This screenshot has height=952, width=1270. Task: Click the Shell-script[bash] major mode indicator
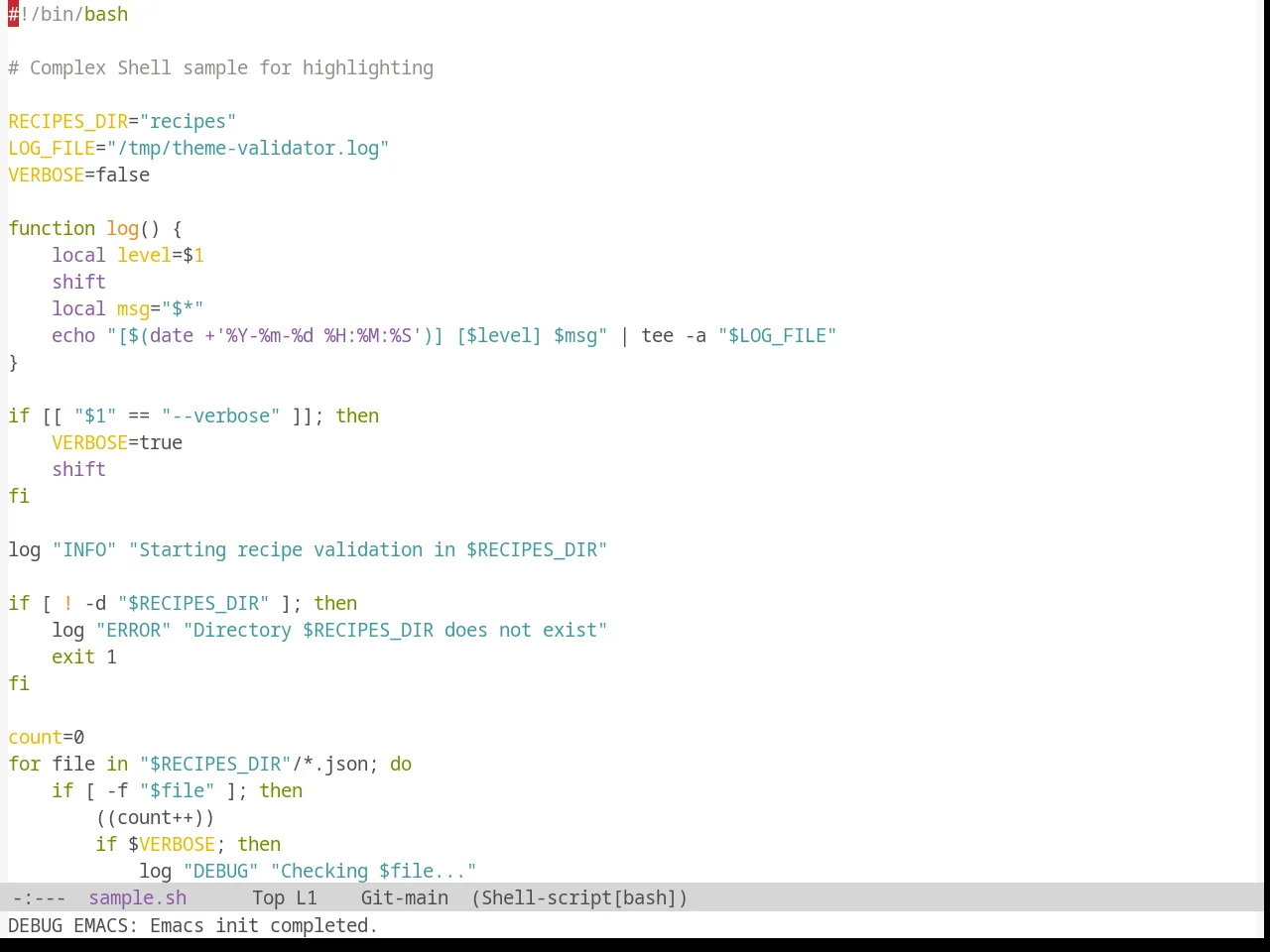(579, 897)
